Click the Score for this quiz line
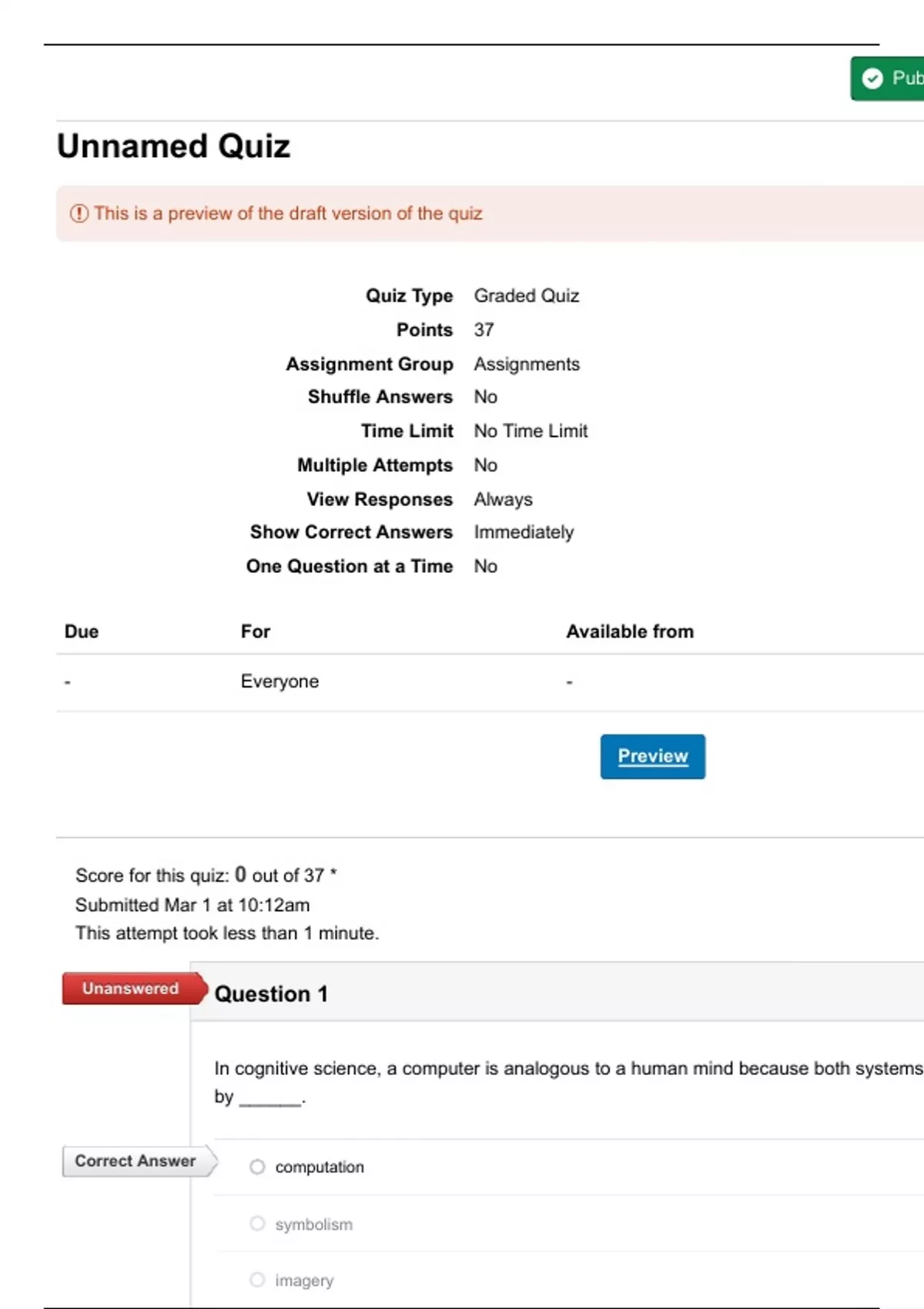Viewport: 924px width, 1309px height. coord(206,875)
